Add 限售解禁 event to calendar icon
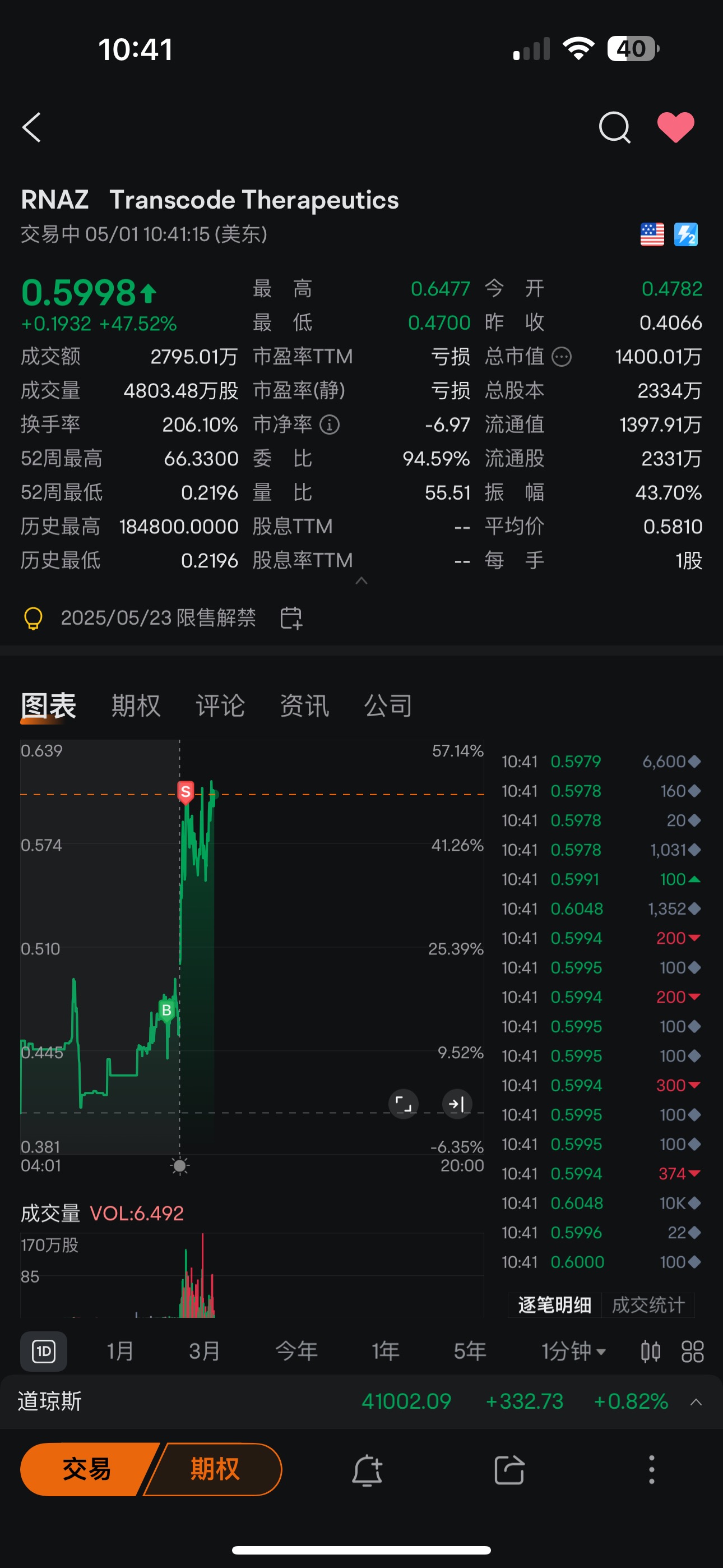Screen dimensions: 723x1568 click(x=291, y=619)
